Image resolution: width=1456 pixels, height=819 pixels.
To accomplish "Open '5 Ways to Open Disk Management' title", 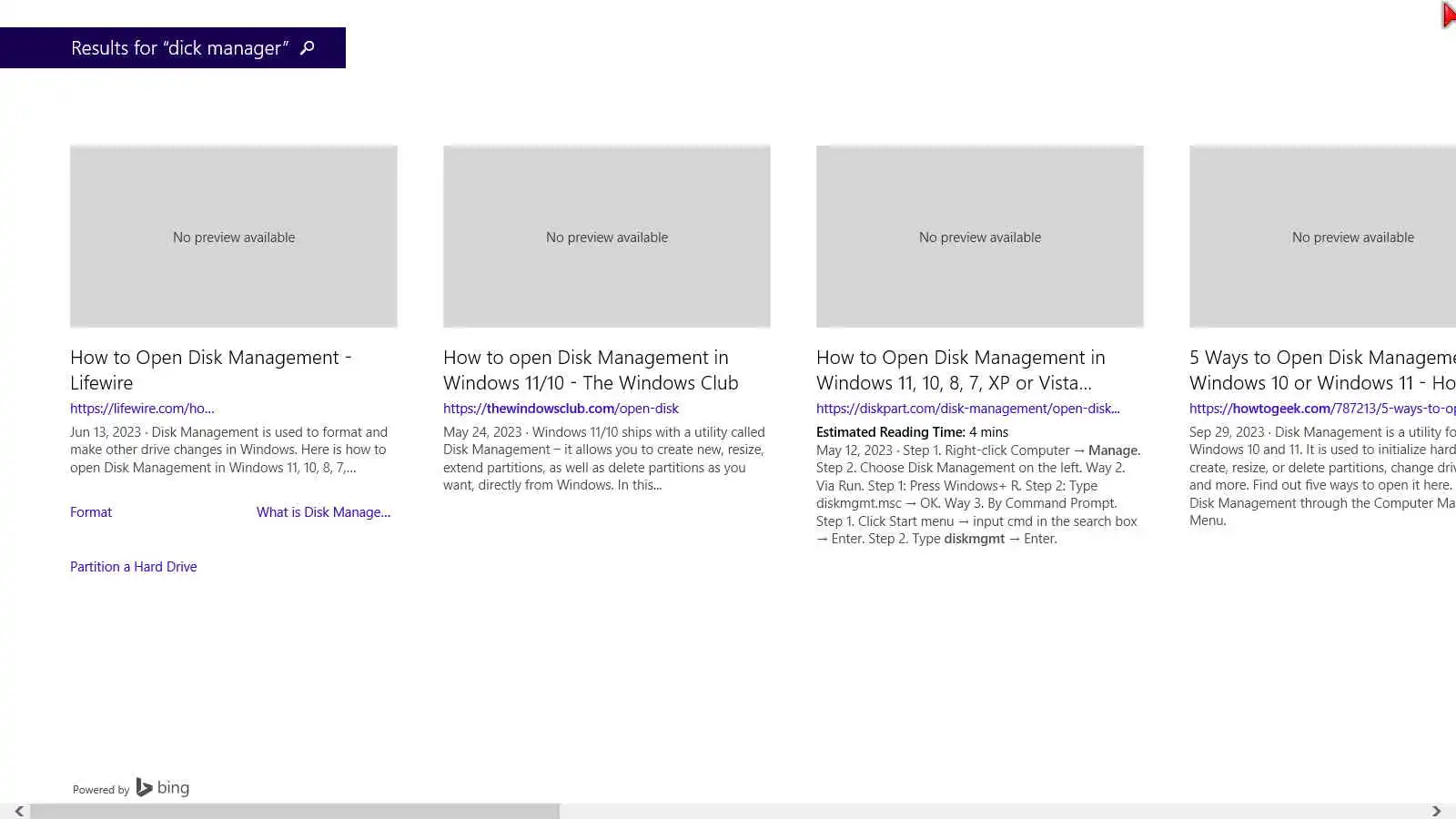I will click(1322, 370).
